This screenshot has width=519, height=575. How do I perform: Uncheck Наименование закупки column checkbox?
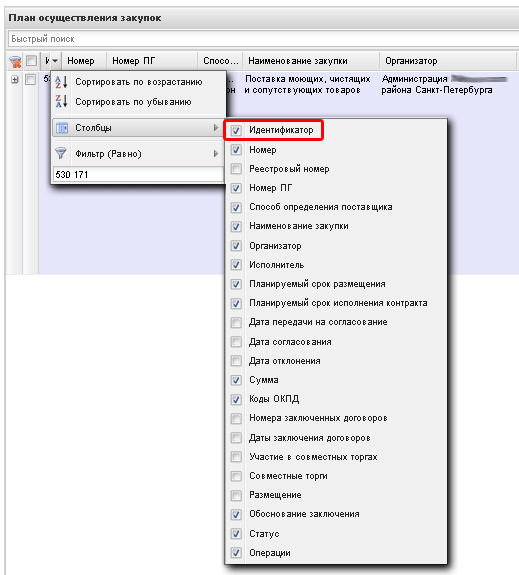(236, 226)
